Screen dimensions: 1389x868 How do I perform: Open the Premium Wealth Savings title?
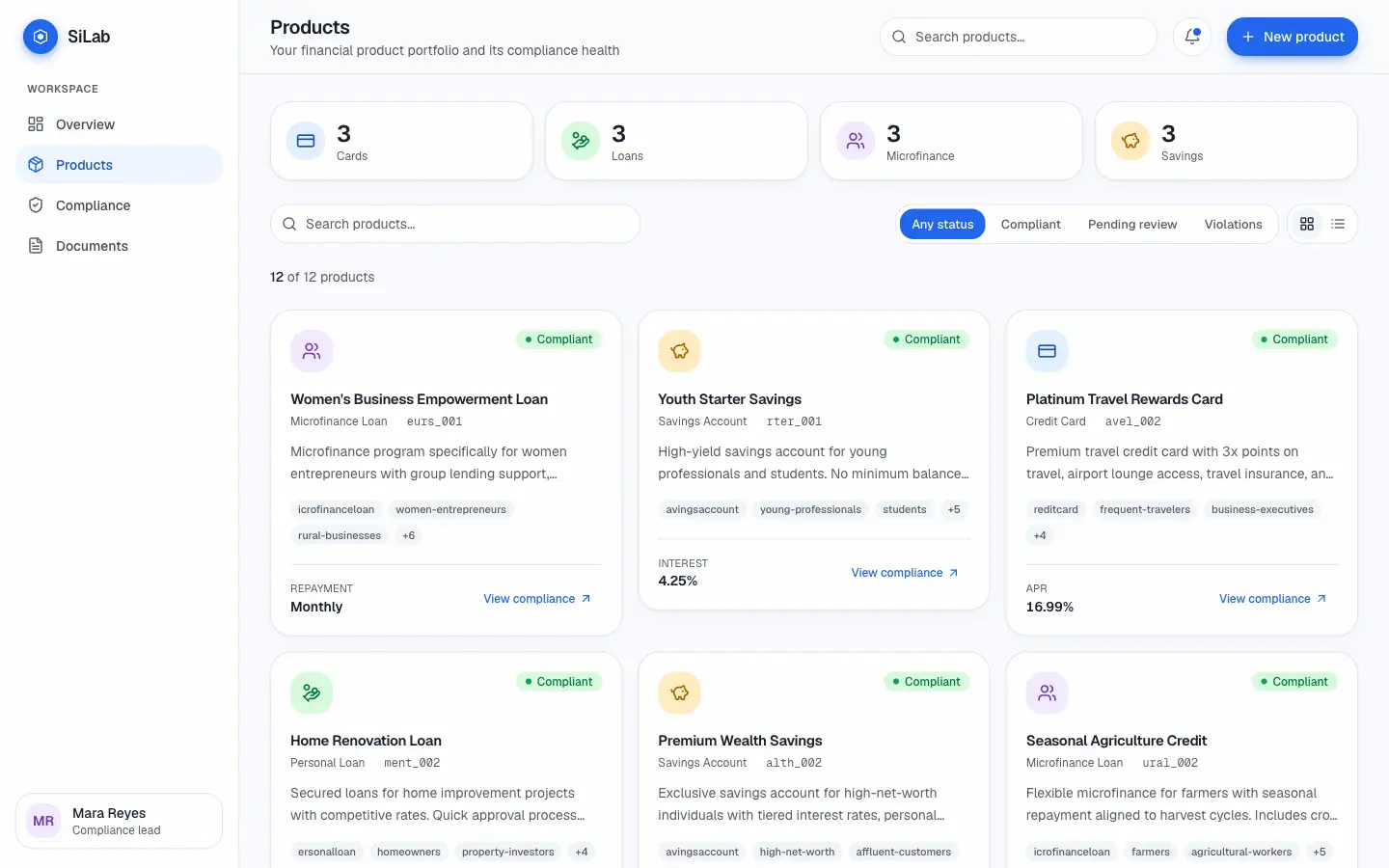click(x=740, y=741)
